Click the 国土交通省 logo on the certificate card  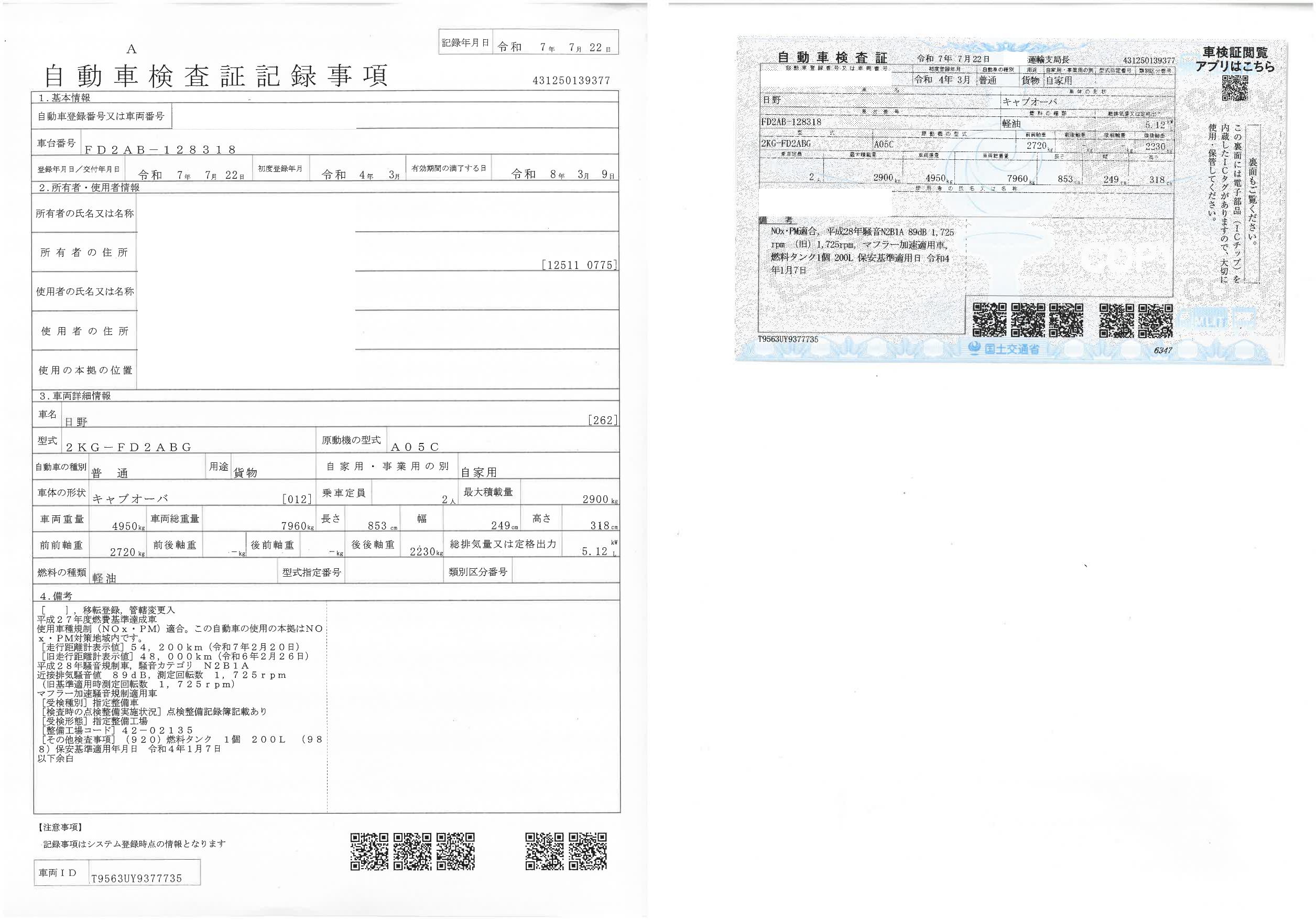1003,349
